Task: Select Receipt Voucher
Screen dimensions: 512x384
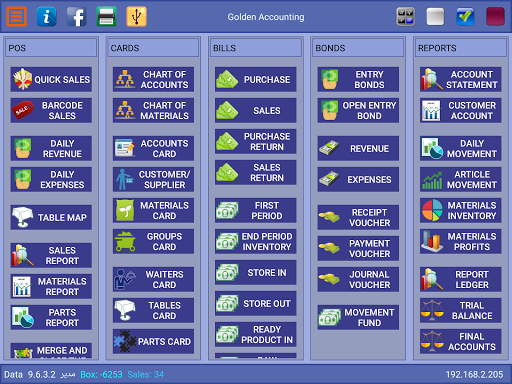Action: 358,217
